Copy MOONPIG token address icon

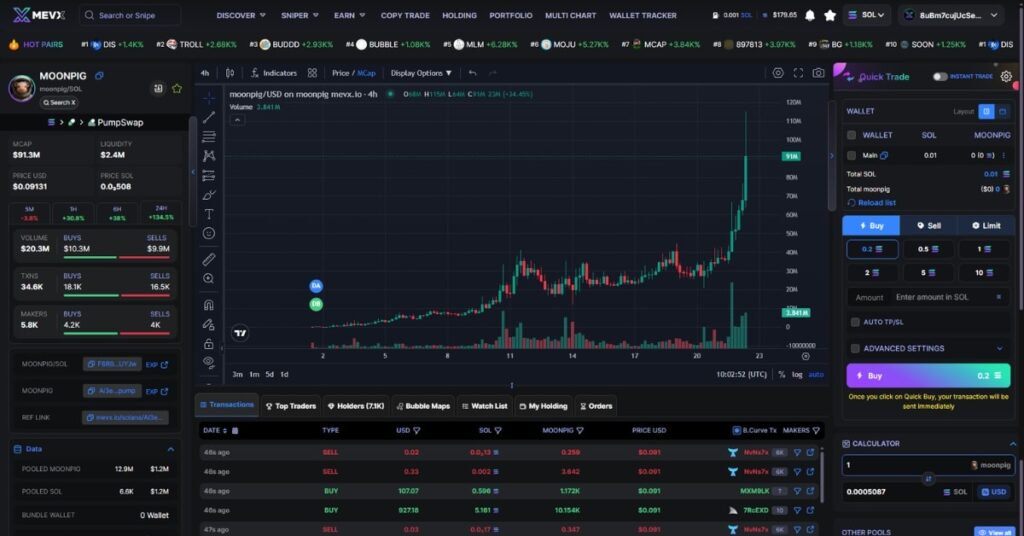99,76
